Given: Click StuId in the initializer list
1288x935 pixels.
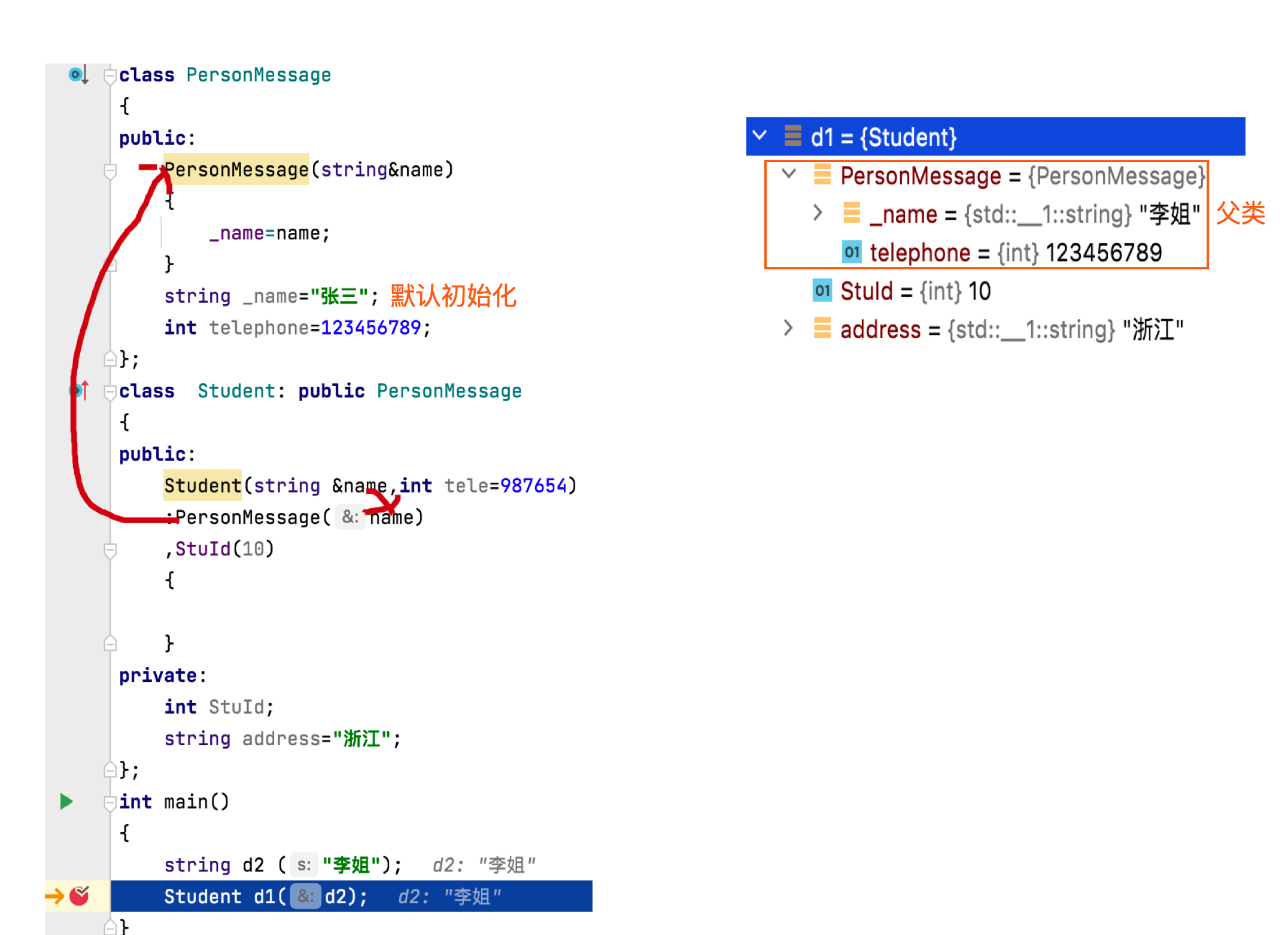Looking at the screenshot, I should [x=202, y=549].
